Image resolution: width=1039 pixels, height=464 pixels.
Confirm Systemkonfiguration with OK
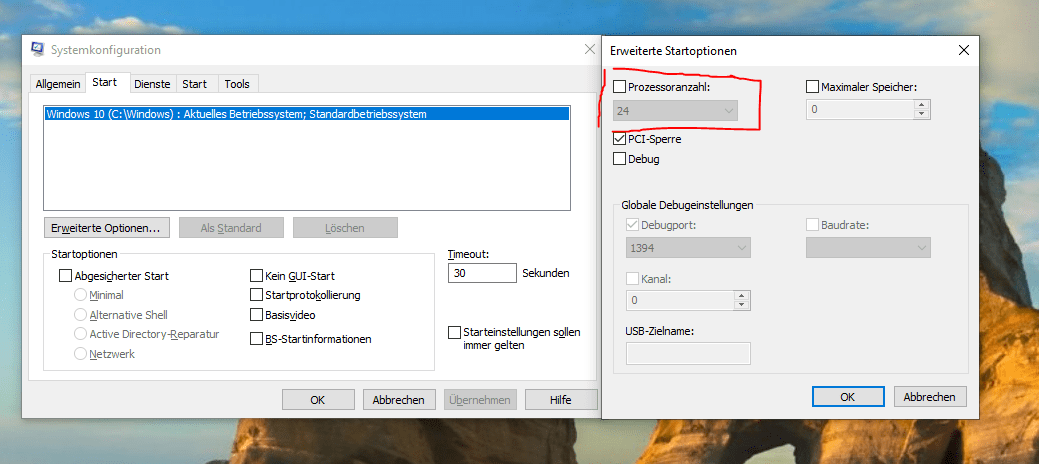click(317, 400)
